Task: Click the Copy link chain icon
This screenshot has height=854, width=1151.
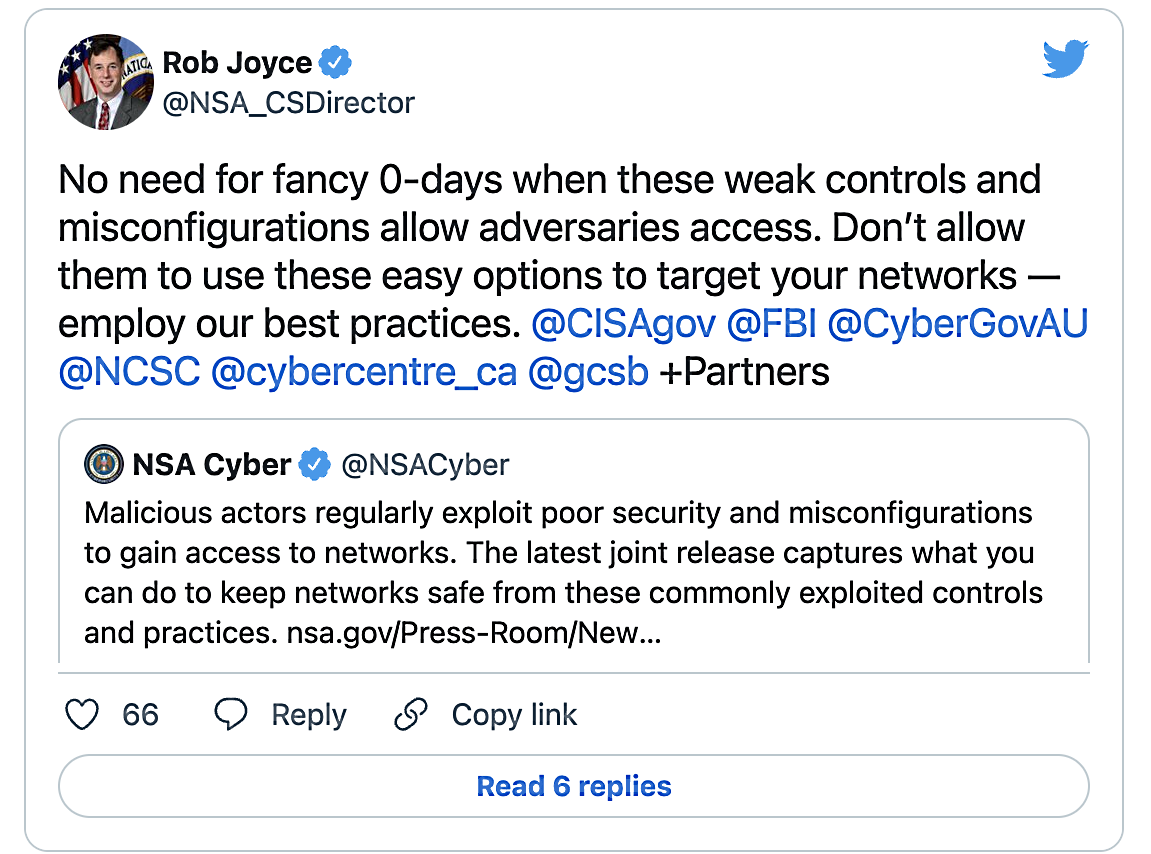Action: pos(410,715)
